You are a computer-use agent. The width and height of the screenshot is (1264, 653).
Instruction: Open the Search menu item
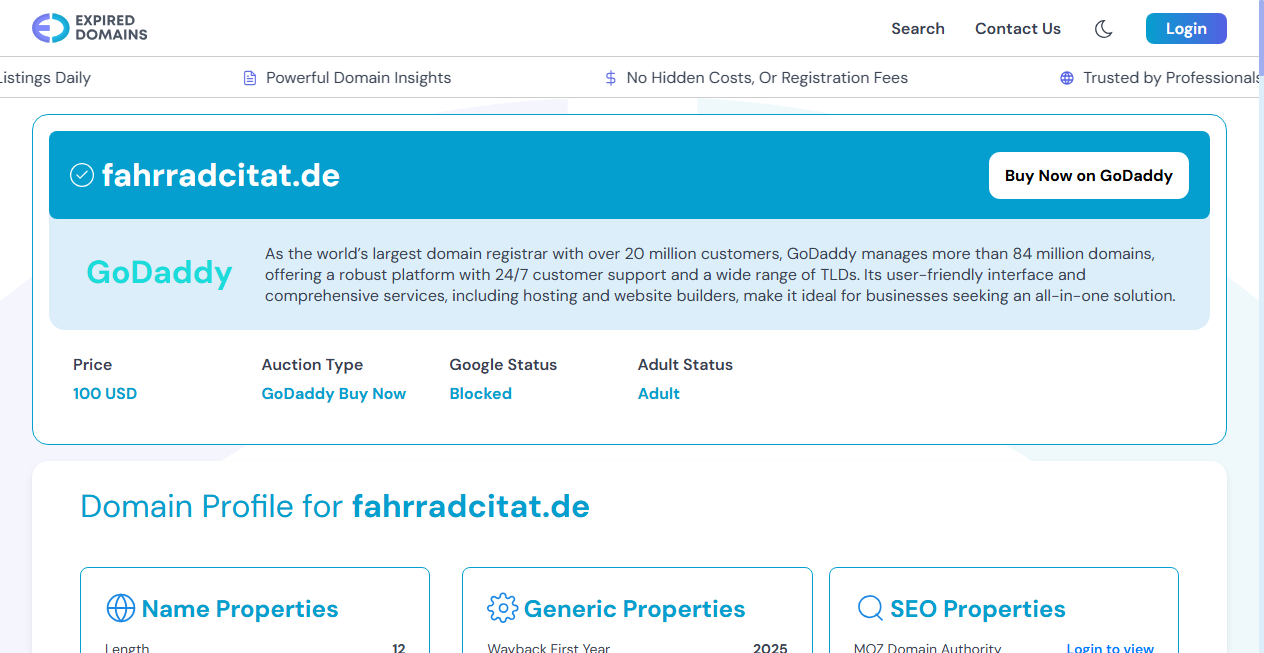click(917, 29)
